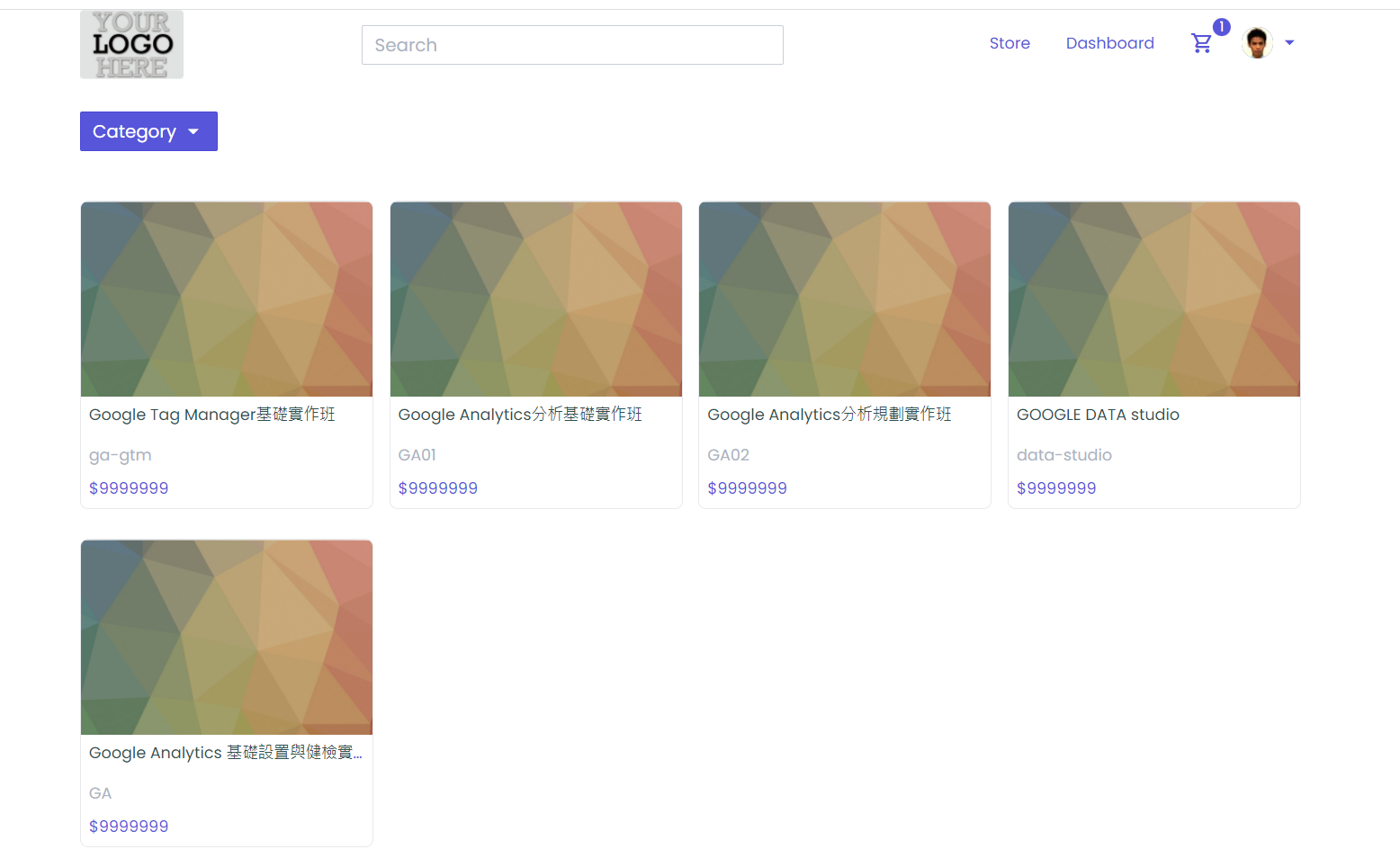Viewport: 1400px width, 858px height.
Task: Click inside the Search field
Action: (x=572, y=45)
